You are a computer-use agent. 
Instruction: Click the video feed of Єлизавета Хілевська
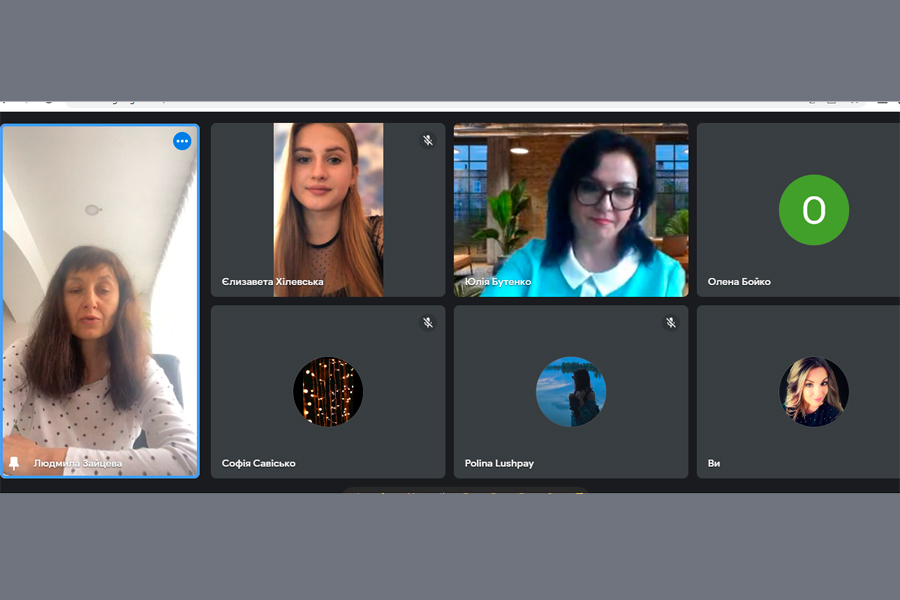point(328,210)
